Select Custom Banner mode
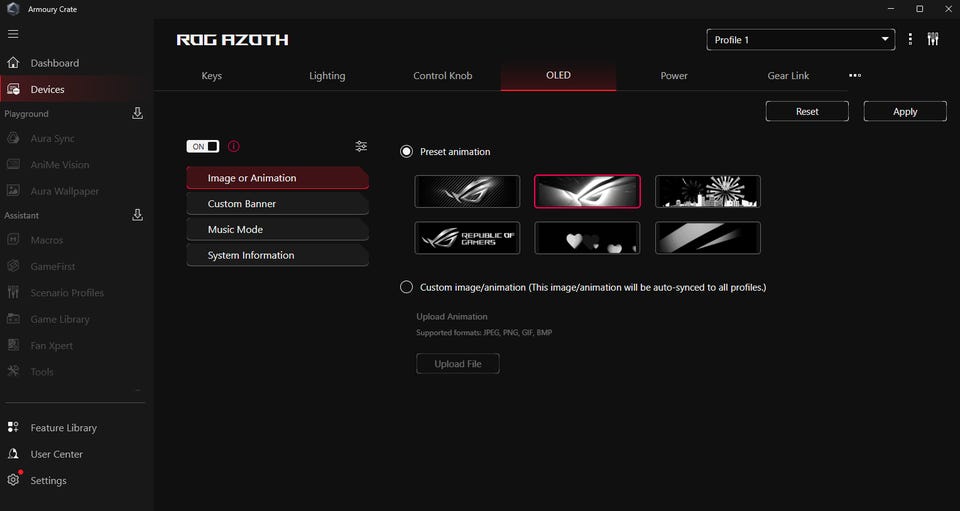 277,204
